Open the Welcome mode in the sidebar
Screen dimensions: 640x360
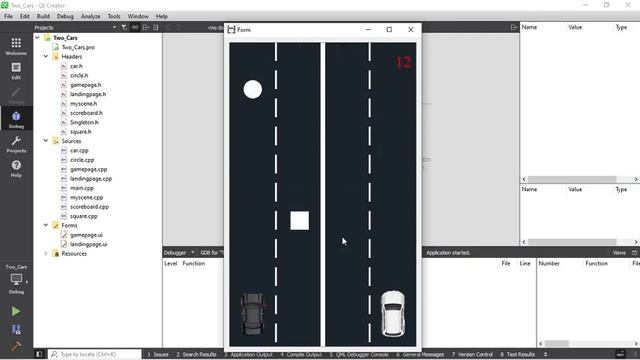point(16,46)
